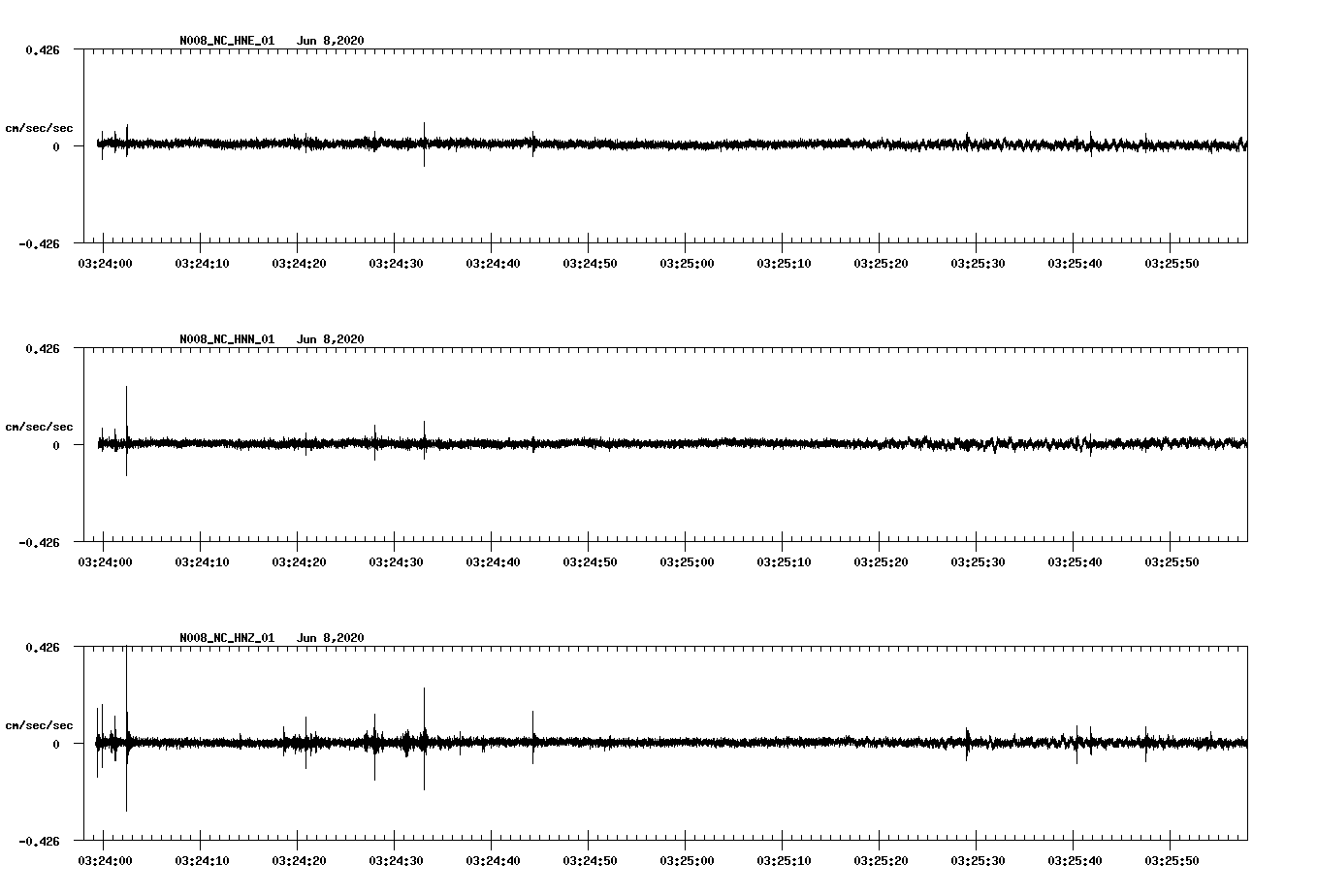Screen dimensions: 1317x896
Task: Click 03:25:00 time label under HNN plot
Action: pyautogui.click(x=686, y=562)
